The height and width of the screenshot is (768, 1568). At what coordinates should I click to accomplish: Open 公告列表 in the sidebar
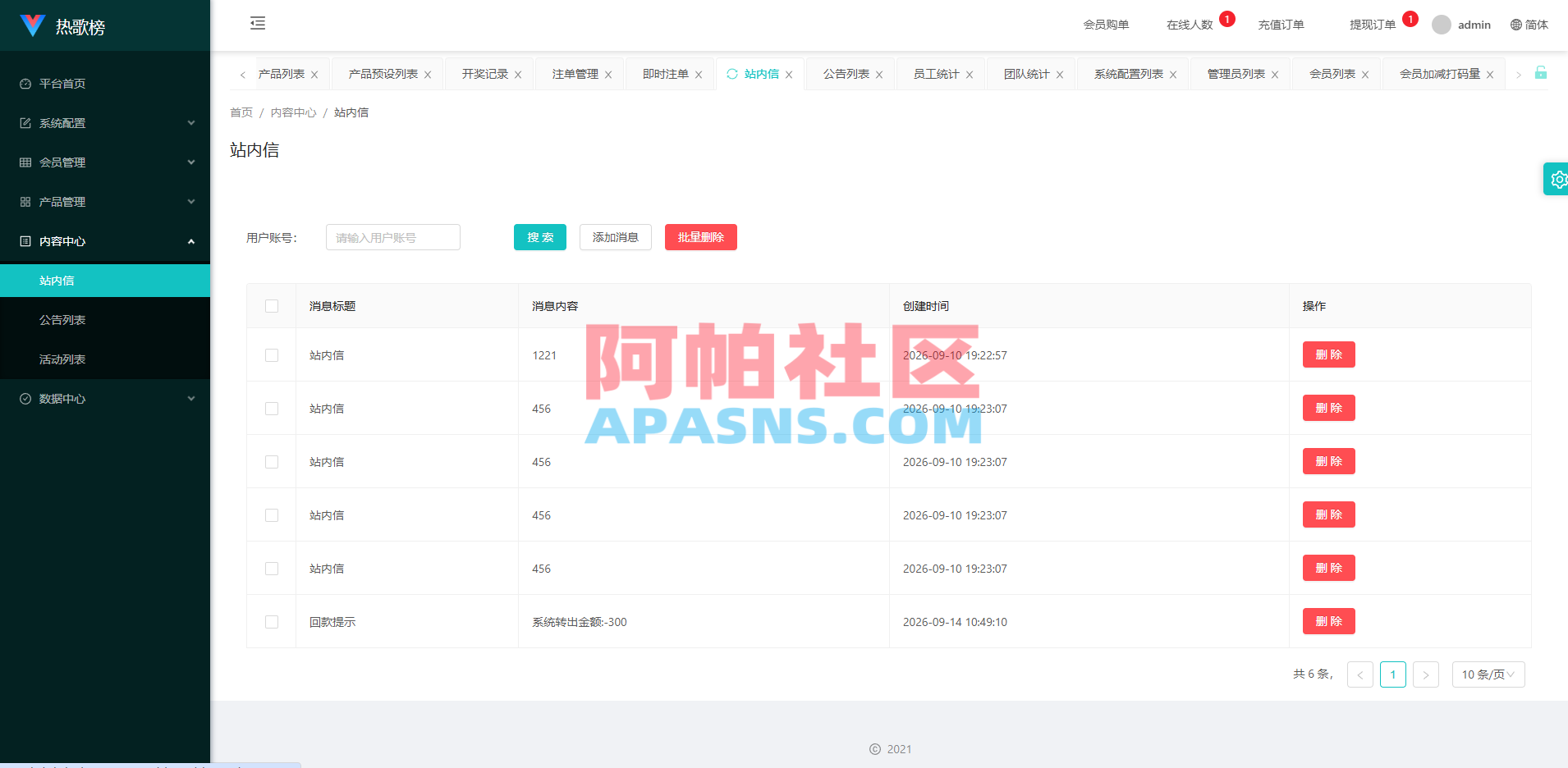click(105, 320)
